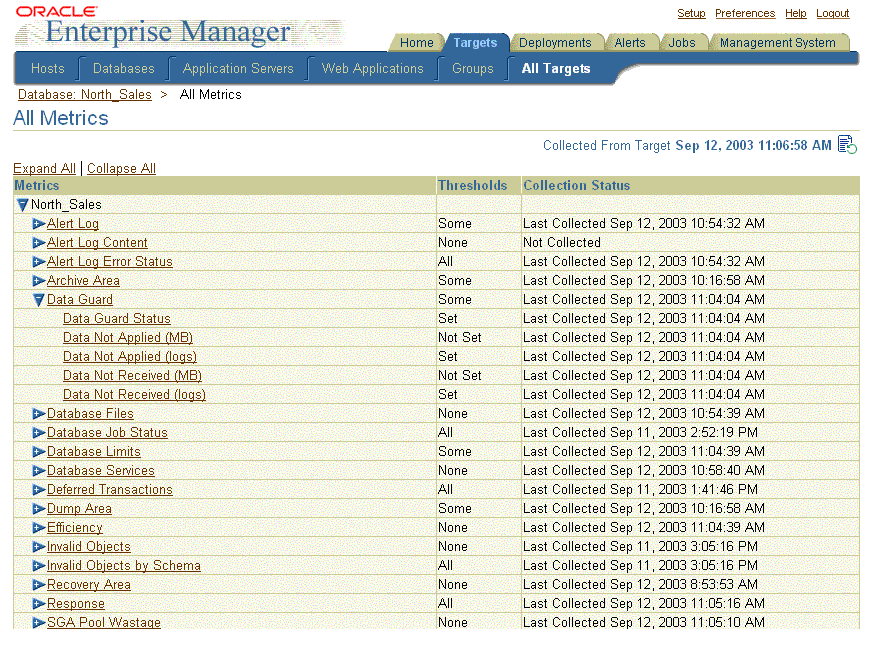
Task: Select the Hosts subtab
Action: click(47, 69)
